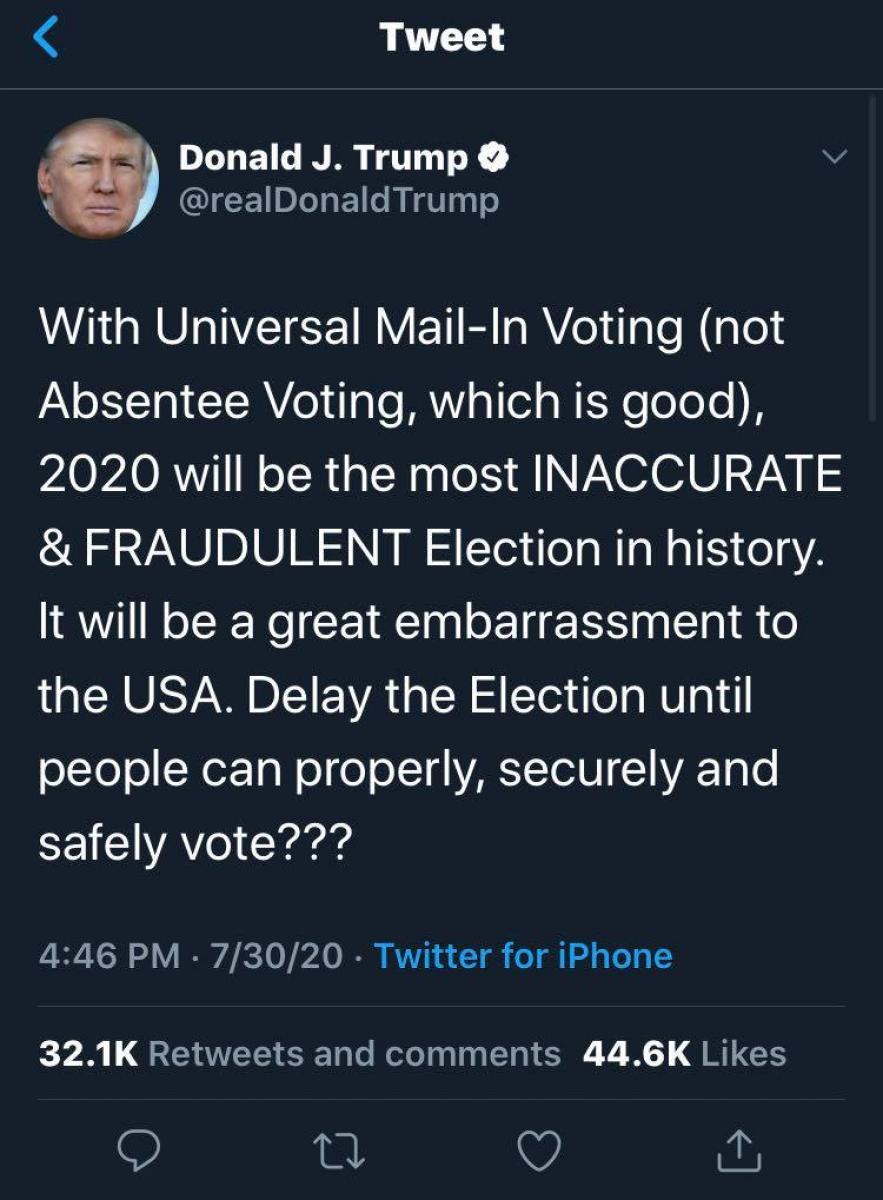Go back using the blue arrow
This screenshot has width=883, height=1200.
click(x=46, y=38)
